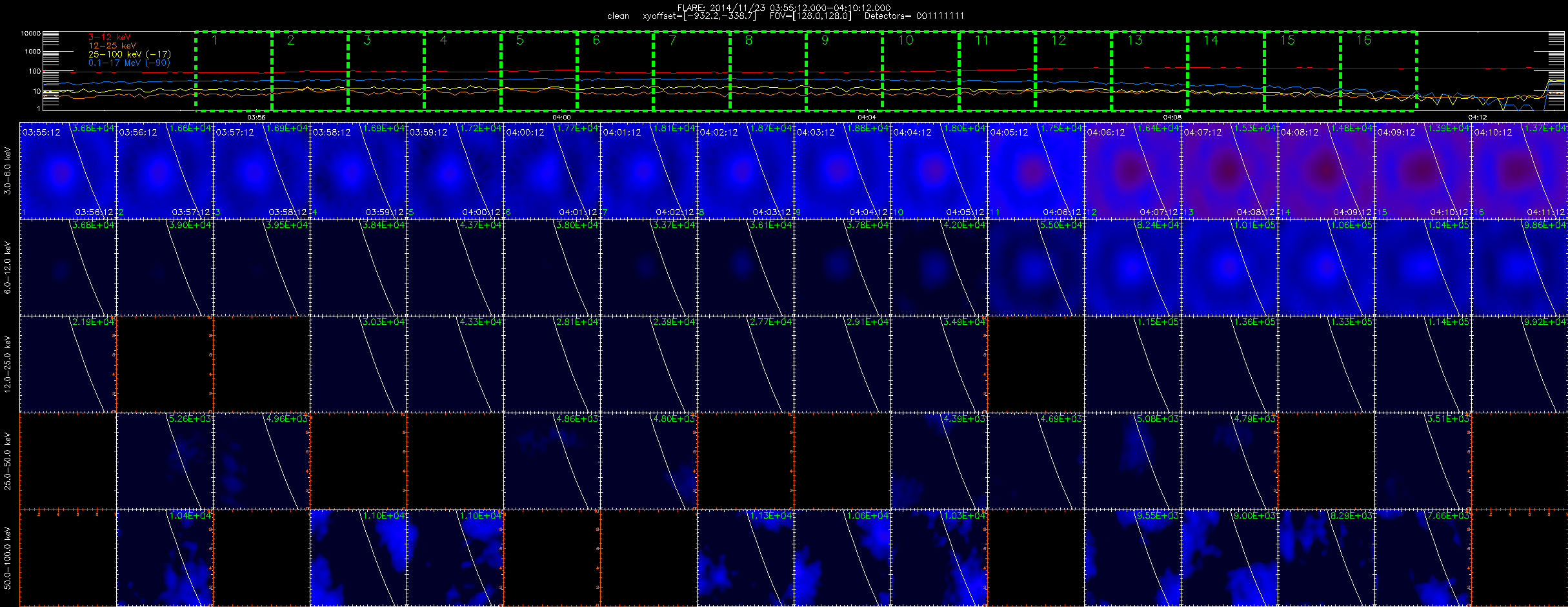Click the yellow 25-100 keV (-17) legend entry
The height and width of the screenshot is (607, 1568).
coord(129,54)
